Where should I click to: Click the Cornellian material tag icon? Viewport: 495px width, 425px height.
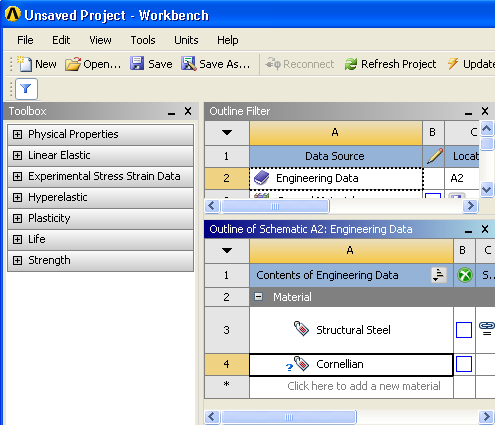[x=302, y=363]
